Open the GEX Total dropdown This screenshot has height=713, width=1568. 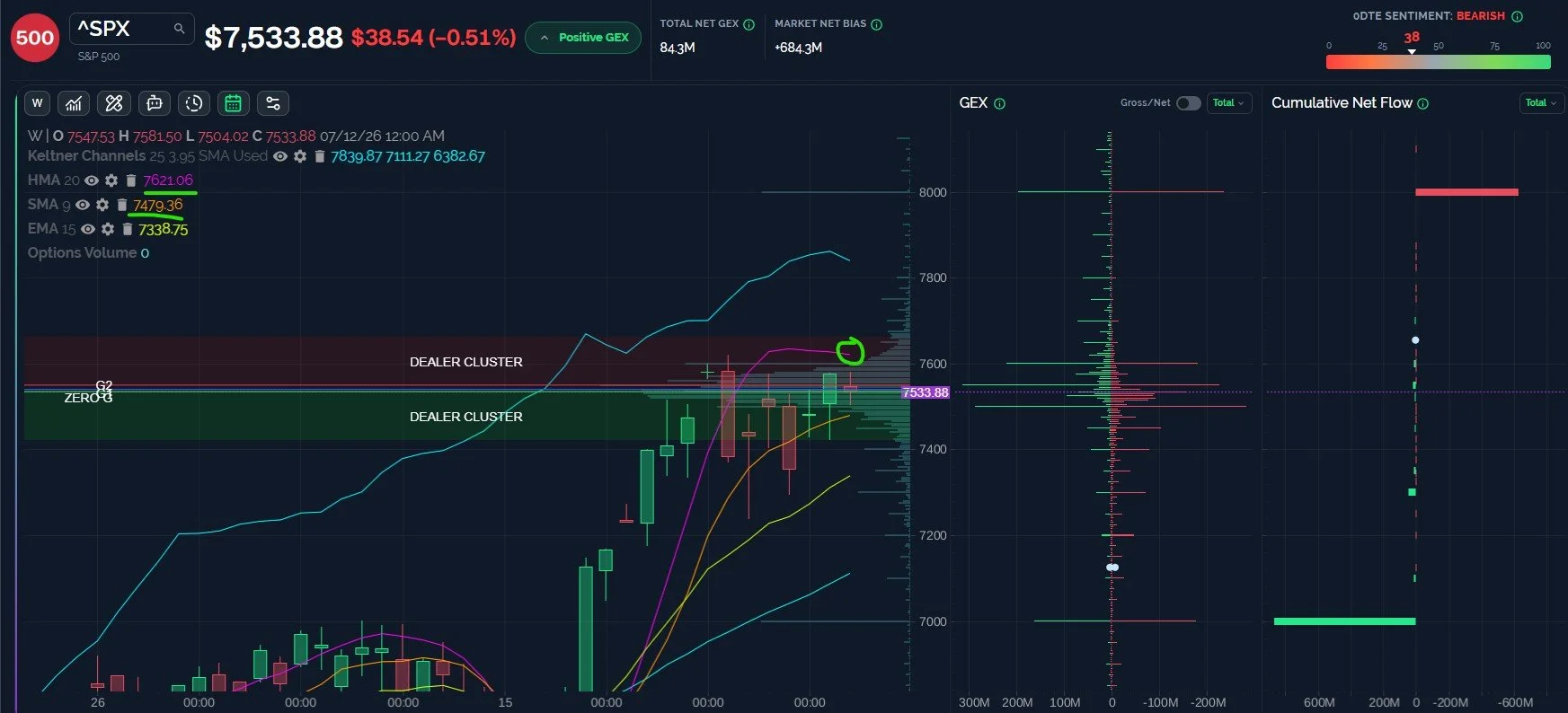pyautogui.click(x=1228, y=103)
